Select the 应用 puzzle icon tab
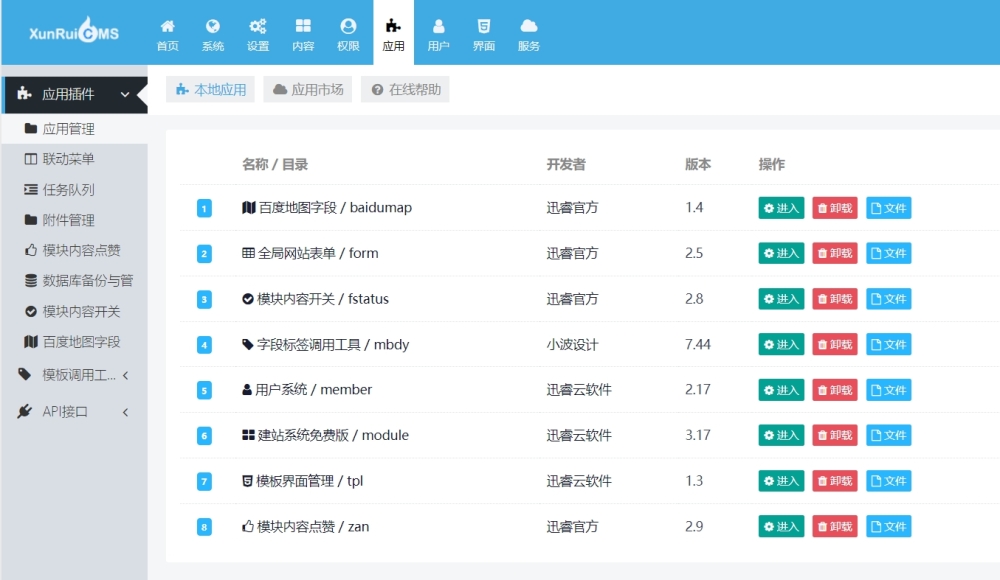 (x=393, y=33)
